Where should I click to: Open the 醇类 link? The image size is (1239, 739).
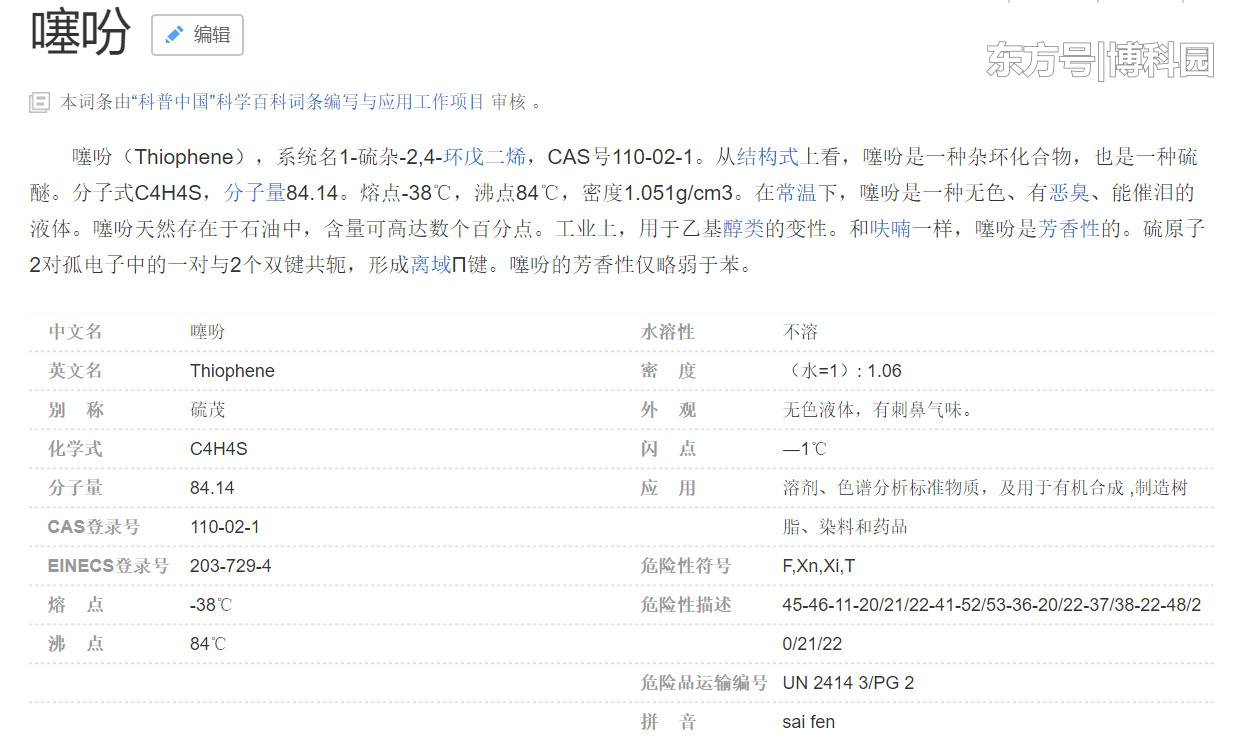click(743, 229)
